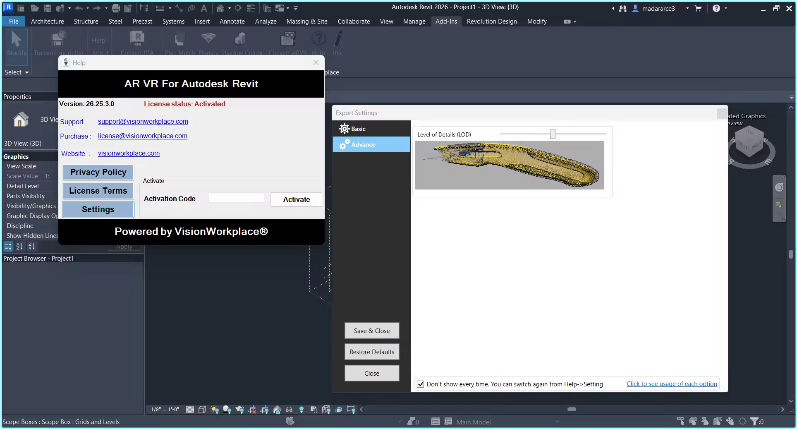Click the Close button in Export Settings sidebar
This screenshot has height=429, width=797.
372,373
